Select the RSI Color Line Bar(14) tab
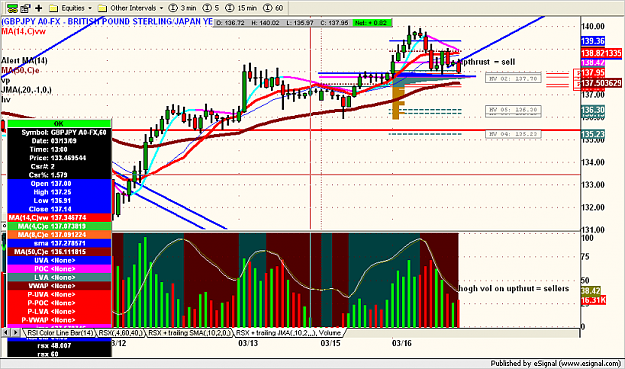625x369 pixels. (60, 332)
